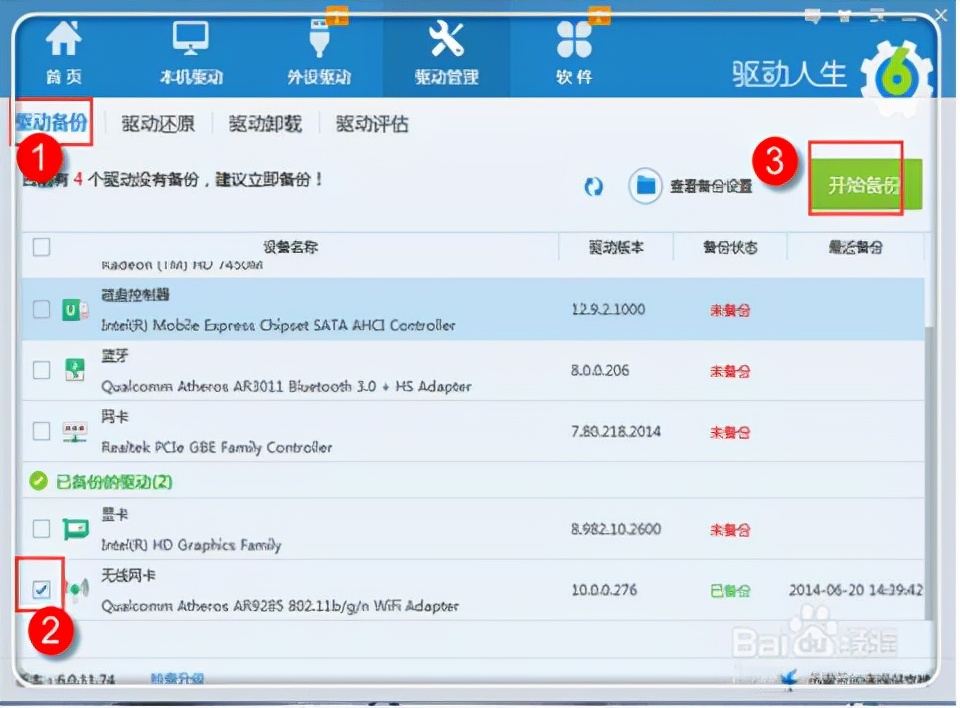Check the 磁盘控制器 SATA controller checkbox

[40, 309]
